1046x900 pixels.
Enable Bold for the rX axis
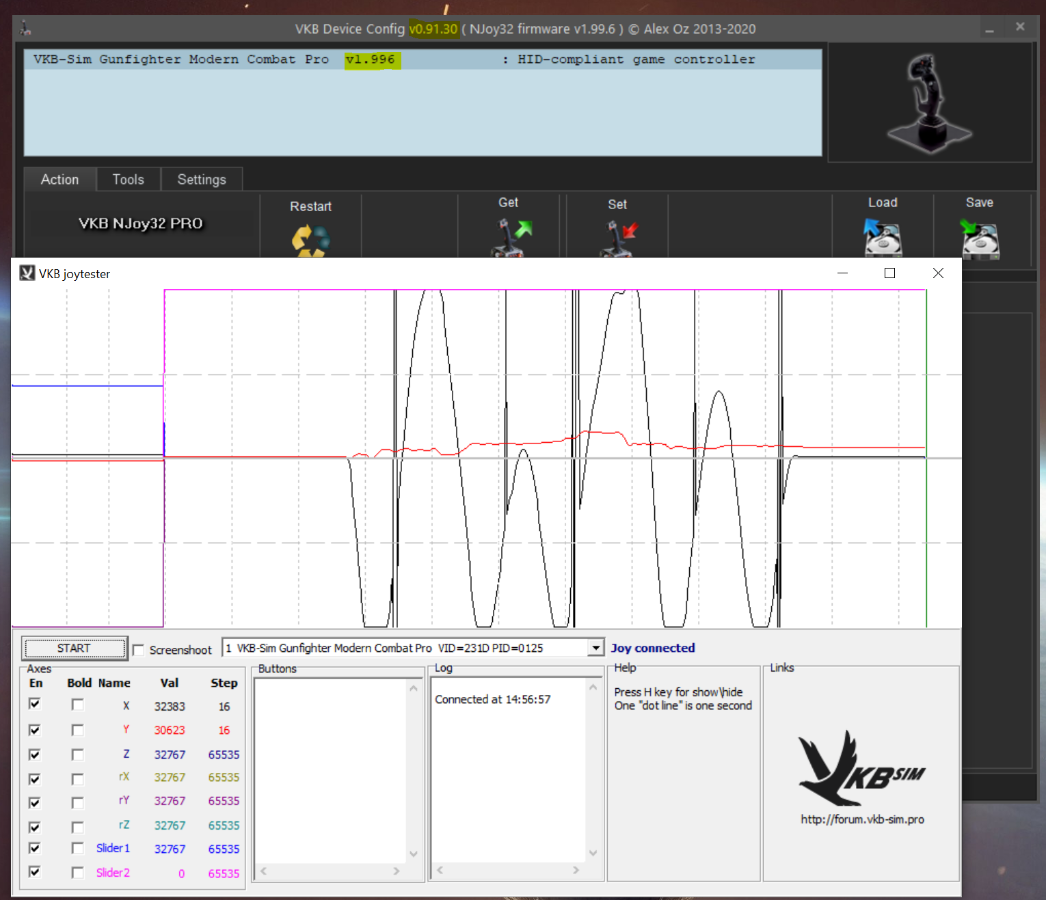click(77, 779)
